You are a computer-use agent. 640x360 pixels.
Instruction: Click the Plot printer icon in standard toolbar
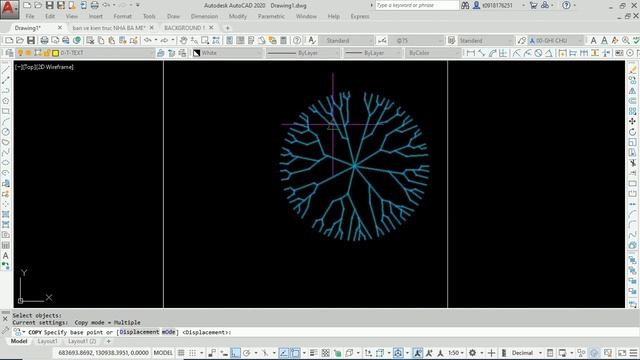coord(44,40)
